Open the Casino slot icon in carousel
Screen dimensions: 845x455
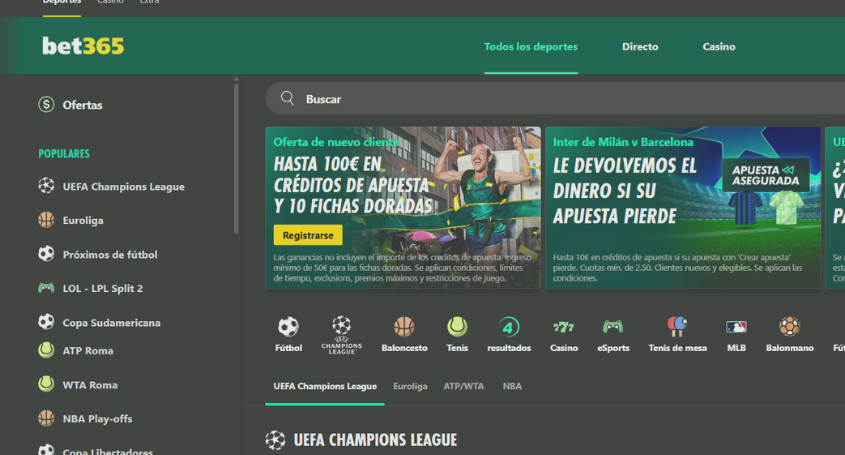[564, 326]
